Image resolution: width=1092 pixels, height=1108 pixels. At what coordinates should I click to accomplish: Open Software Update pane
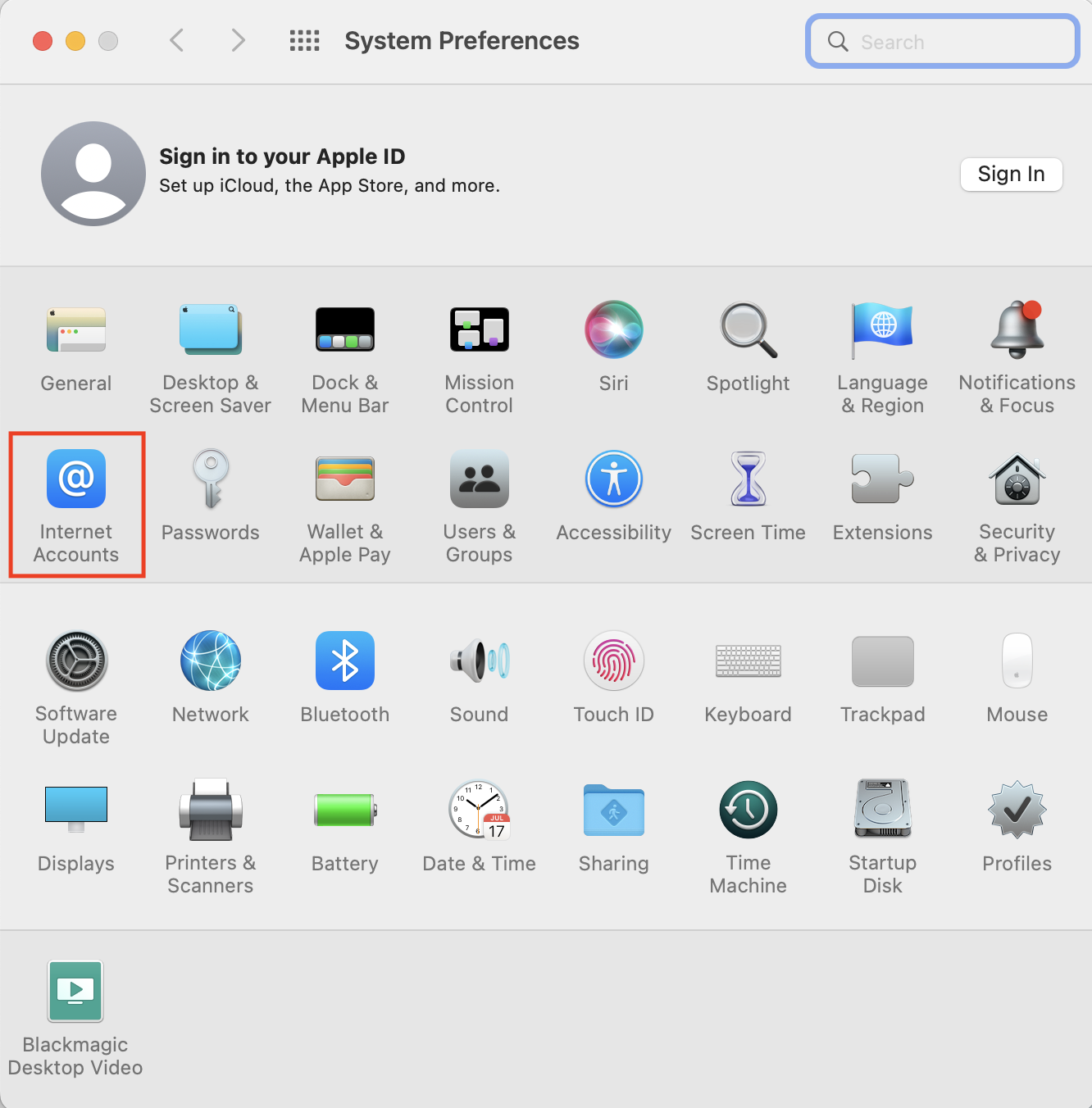76,661
